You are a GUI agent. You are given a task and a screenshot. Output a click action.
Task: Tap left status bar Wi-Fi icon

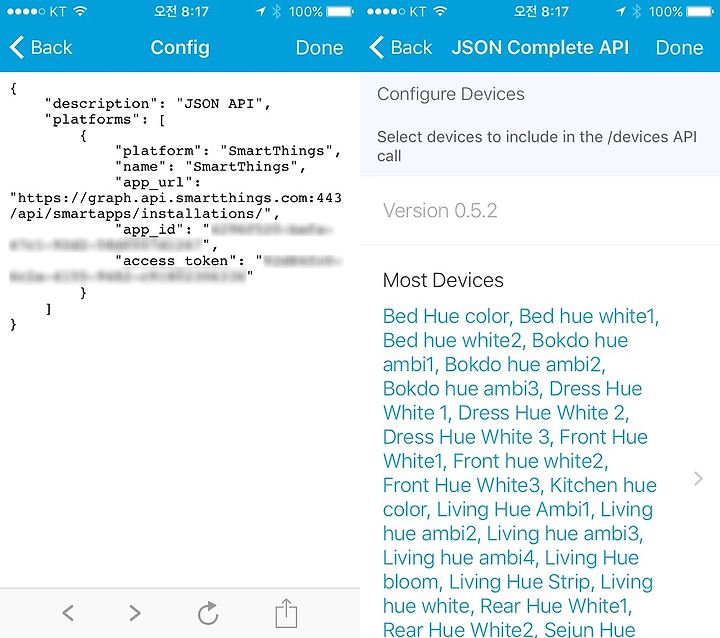[x=80, y=11]
